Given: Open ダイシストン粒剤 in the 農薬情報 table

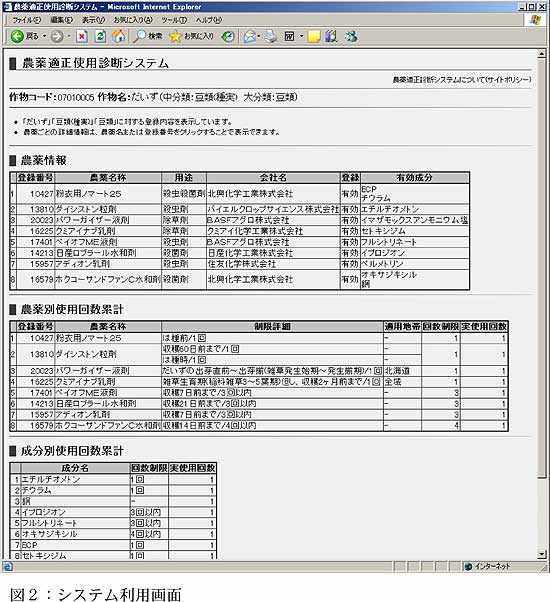Looking at the screenshot, I should click(x=86, y=209).
